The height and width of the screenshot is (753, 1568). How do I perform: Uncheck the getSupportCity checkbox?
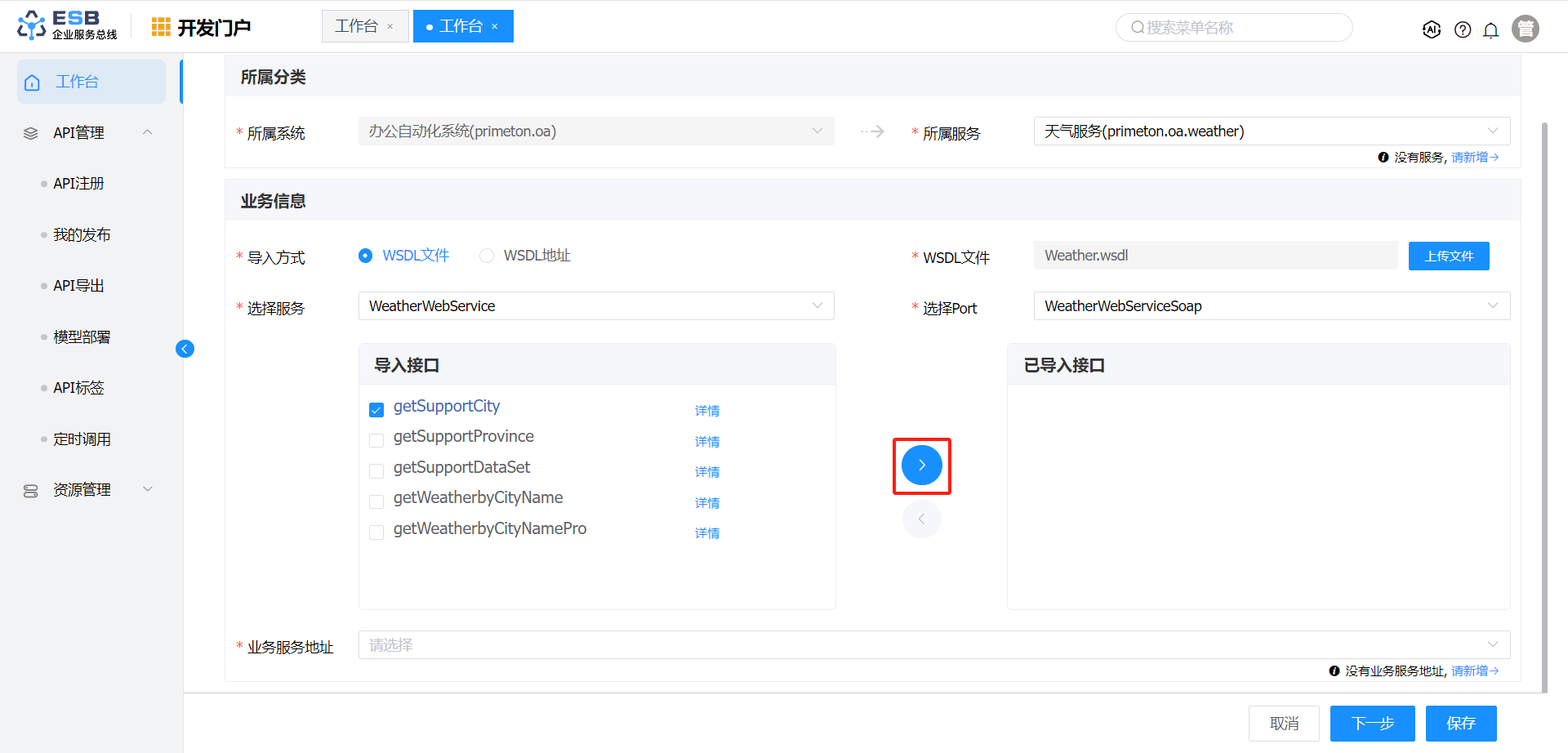click(376, 409)
